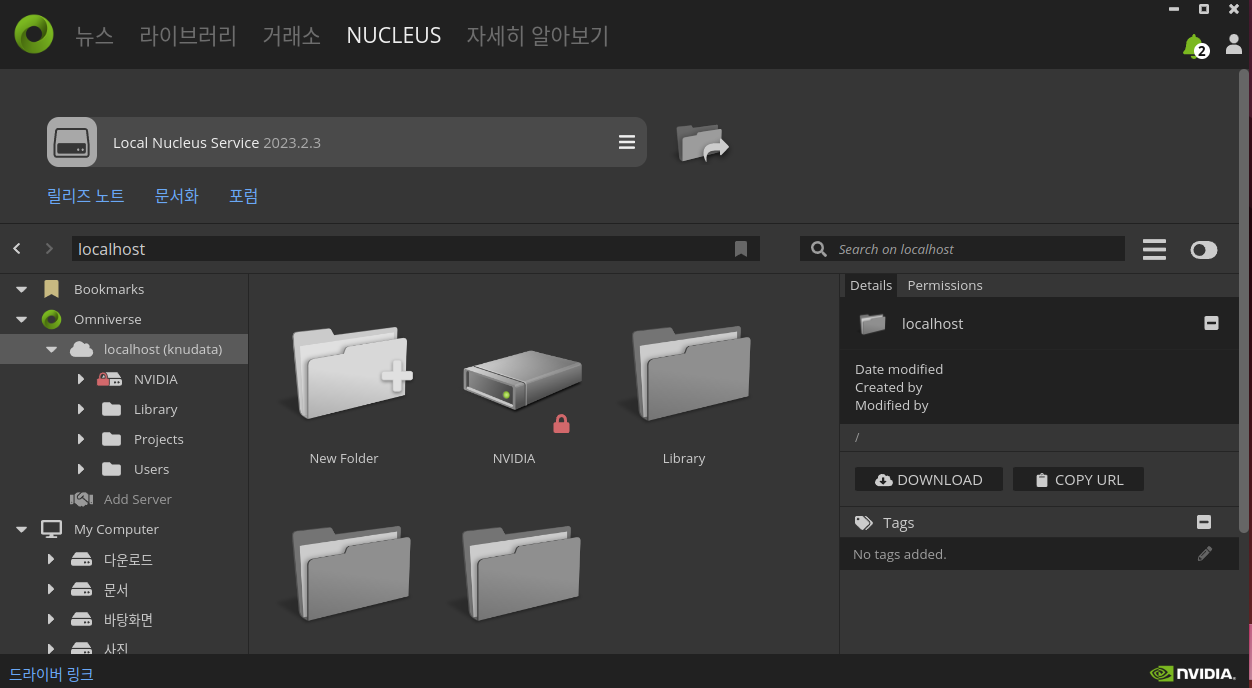Viewport: 1252px width, 688px height.
Task: Open the NUCLEUS tab
Action: [x=394, y=36]
